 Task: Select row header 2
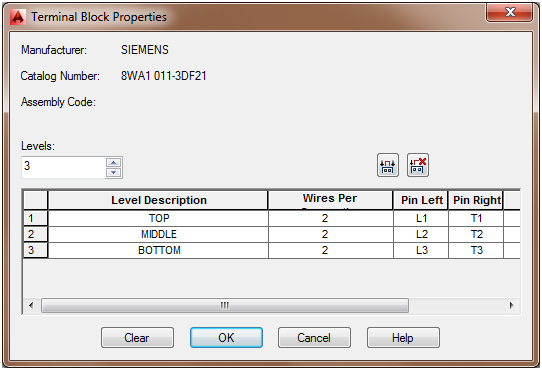pyautogui.click(x=36, y=234)
